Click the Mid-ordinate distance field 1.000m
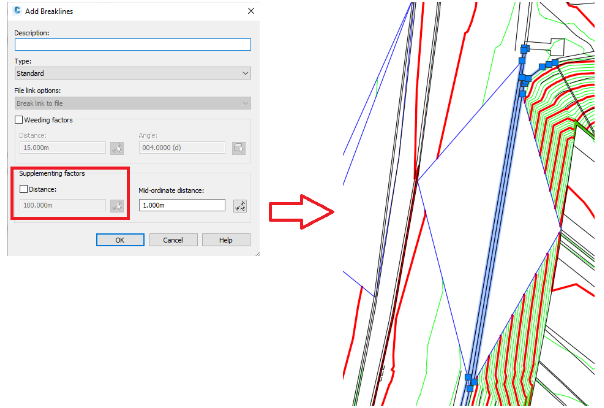Image resolution: width=604 pixels, height=408 pixels. (182, 205)
